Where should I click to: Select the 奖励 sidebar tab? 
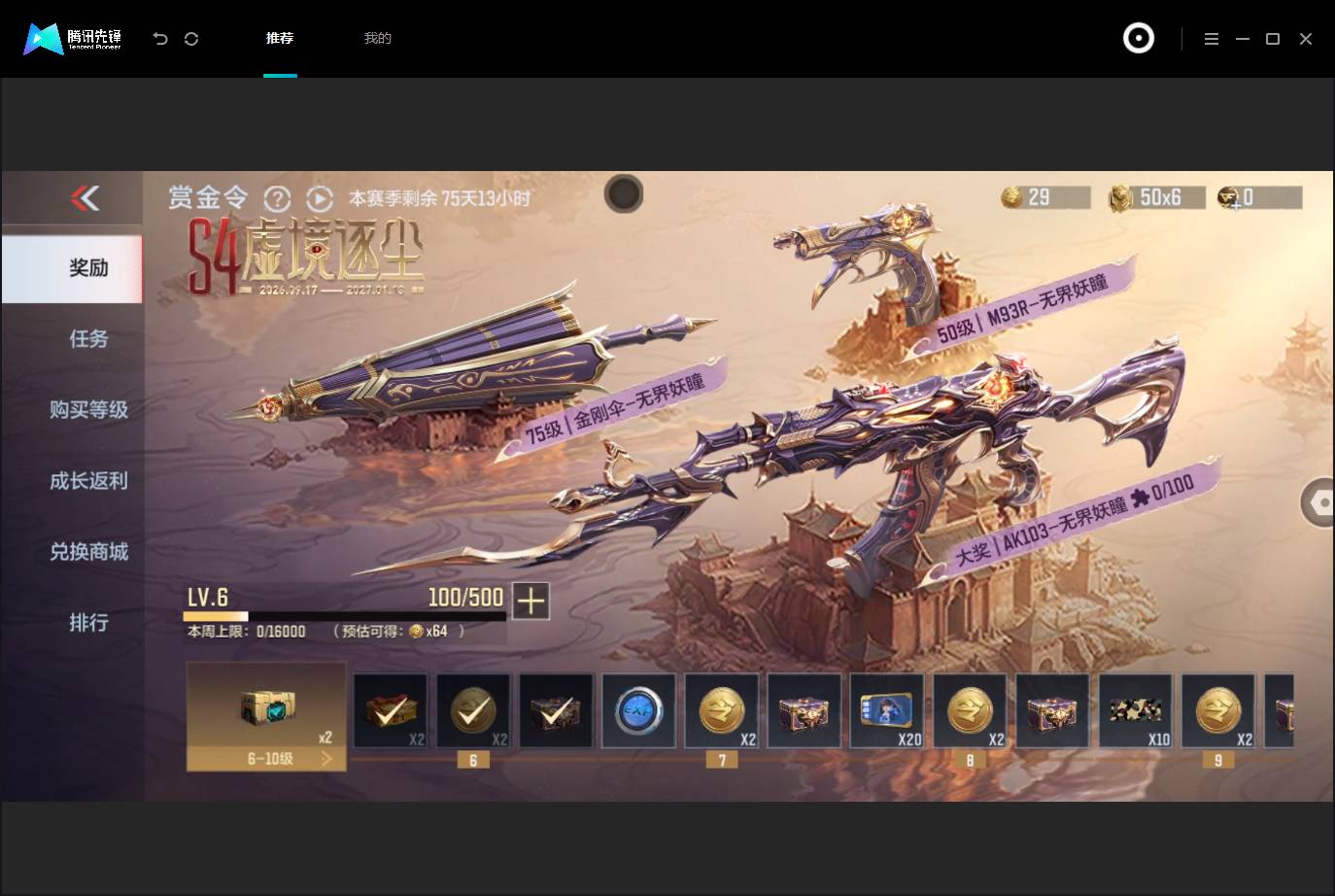[72, 268]
